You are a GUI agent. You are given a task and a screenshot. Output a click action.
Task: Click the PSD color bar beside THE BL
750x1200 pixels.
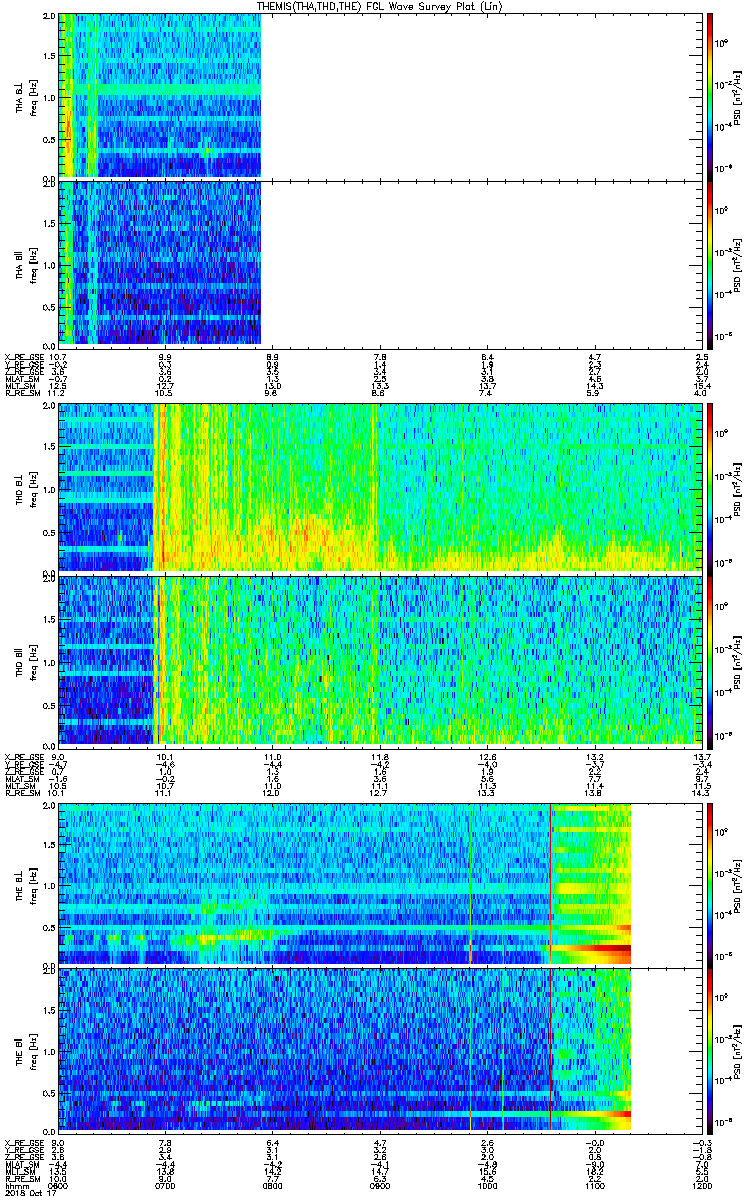(710, 884)
